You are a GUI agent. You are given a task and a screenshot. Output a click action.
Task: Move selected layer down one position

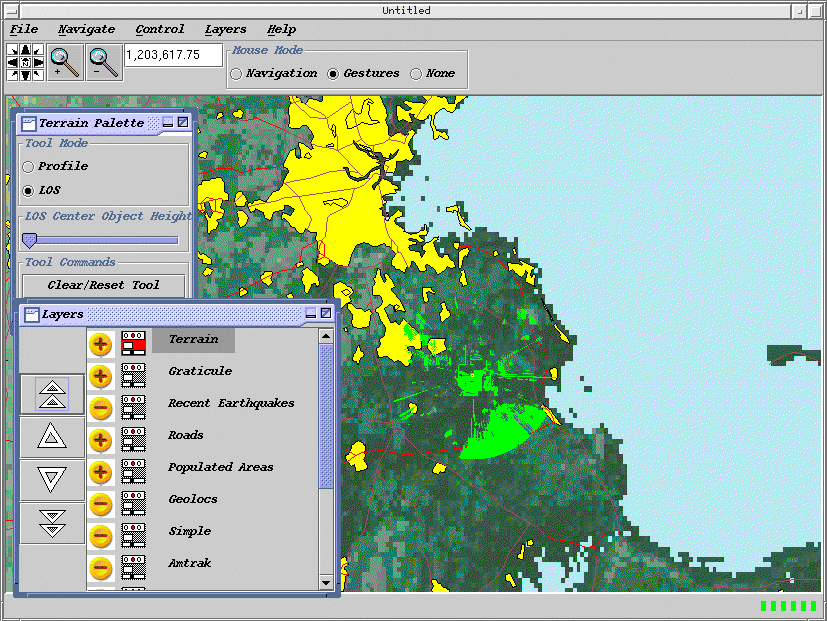[52, 480]
